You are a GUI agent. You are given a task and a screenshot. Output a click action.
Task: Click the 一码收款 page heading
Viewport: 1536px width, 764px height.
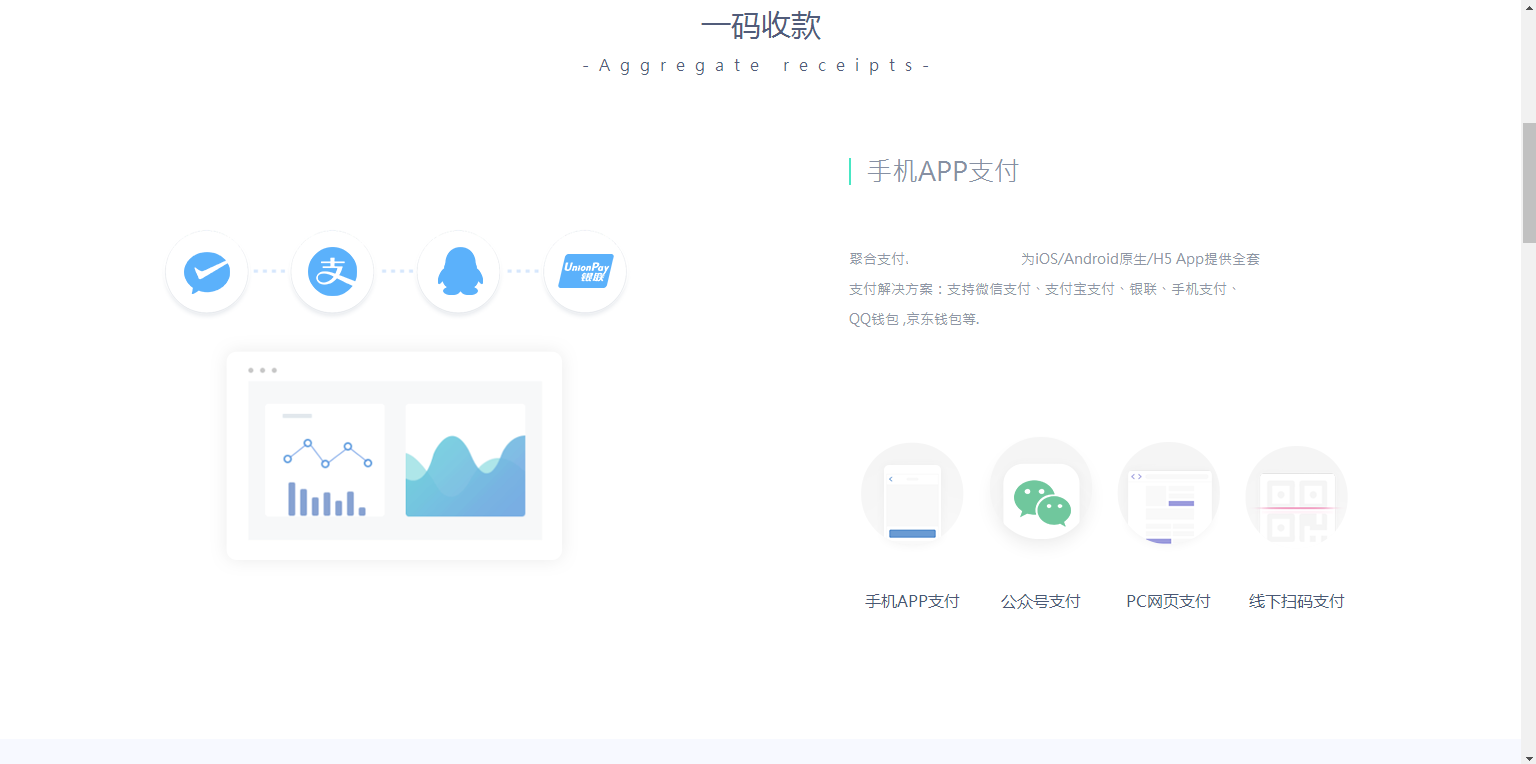click(x=761, y=26)
